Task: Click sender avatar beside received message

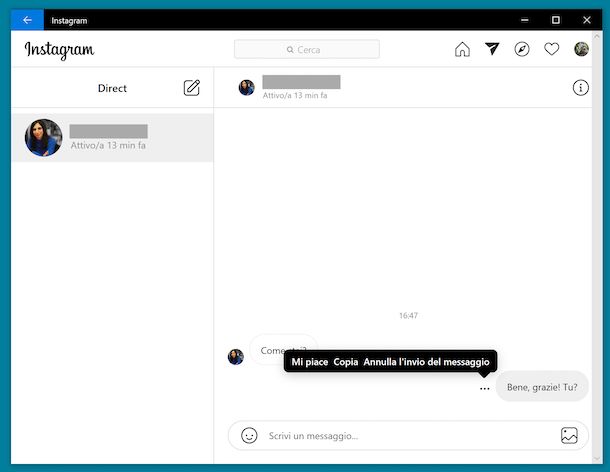Action: (x=235, y=356)
